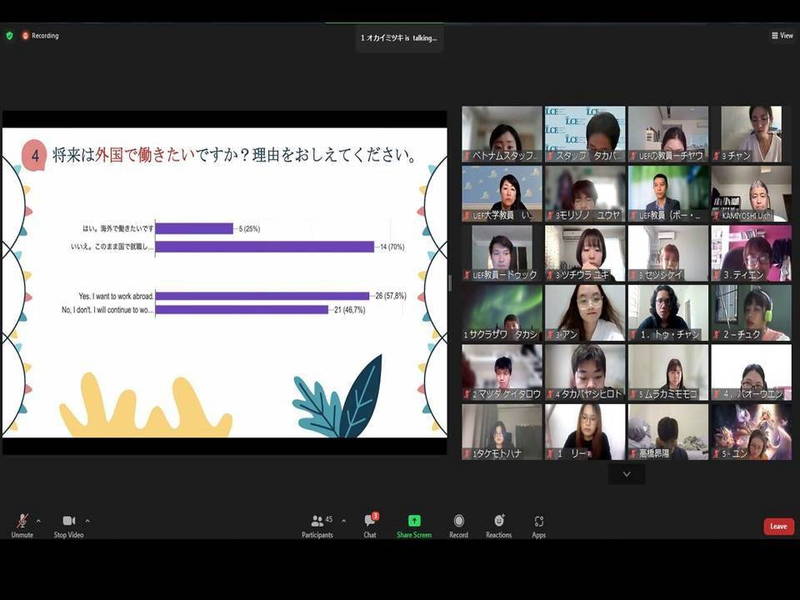The width and height of the screenshot is (800, 600).
Task: Click the divider handle between slide and gallery
Action: pyautogui.click(x=450, y=283)
